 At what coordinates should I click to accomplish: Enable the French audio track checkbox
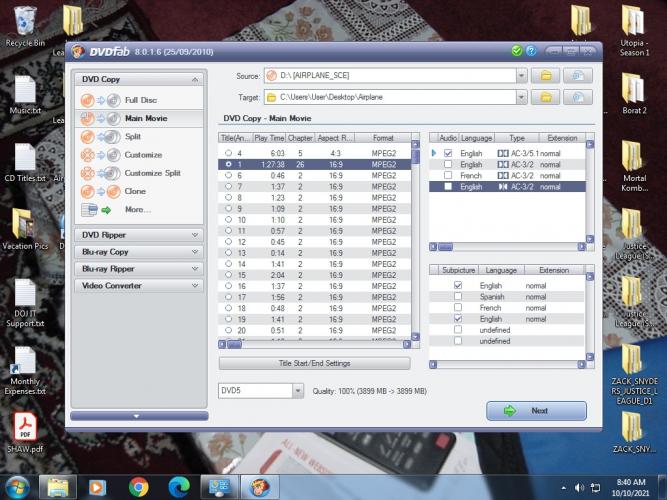point(448,175)
